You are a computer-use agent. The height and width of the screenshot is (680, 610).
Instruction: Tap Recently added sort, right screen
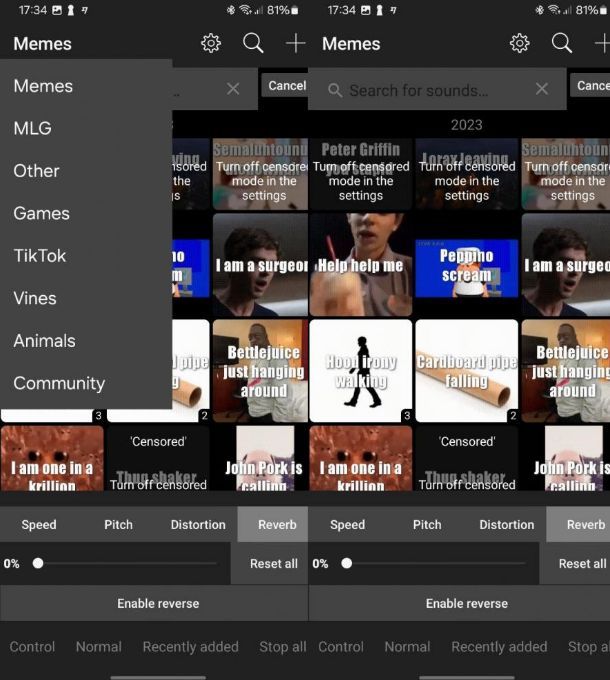click(x=499, y=647)
